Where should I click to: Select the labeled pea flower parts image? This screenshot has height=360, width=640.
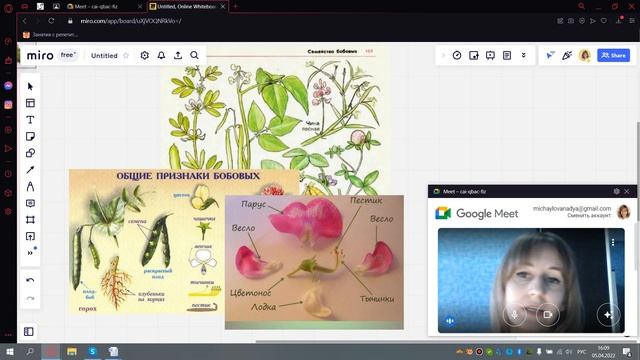pos(314,262)
